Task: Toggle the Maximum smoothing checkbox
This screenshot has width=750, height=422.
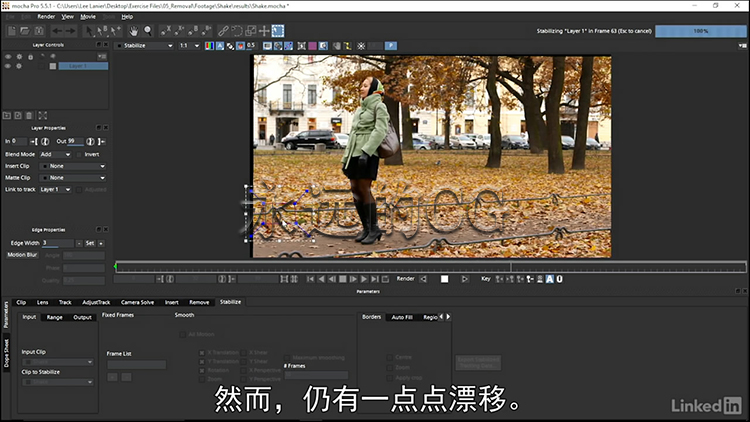Action: [x=287, y=357]
